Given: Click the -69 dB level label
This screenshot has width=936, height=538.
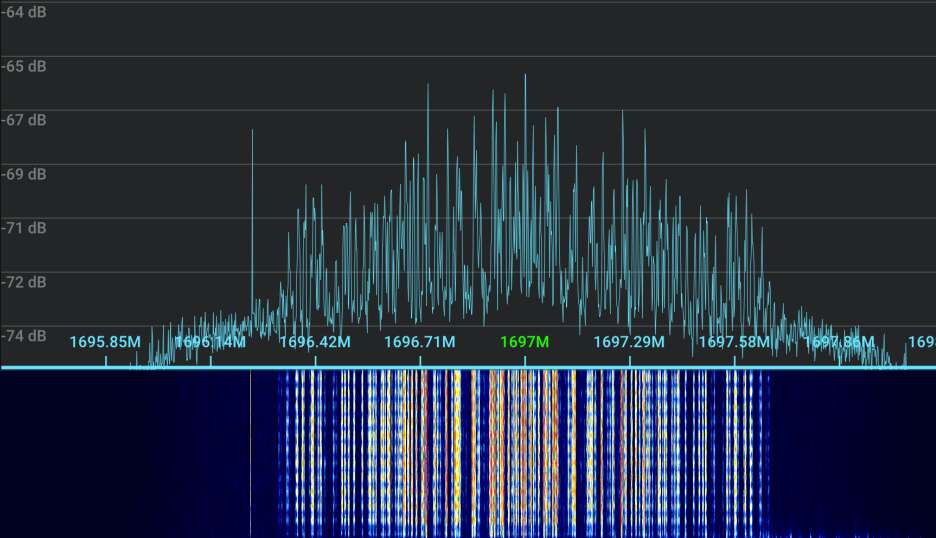Looking at the screenshot, I should [23, 174].
